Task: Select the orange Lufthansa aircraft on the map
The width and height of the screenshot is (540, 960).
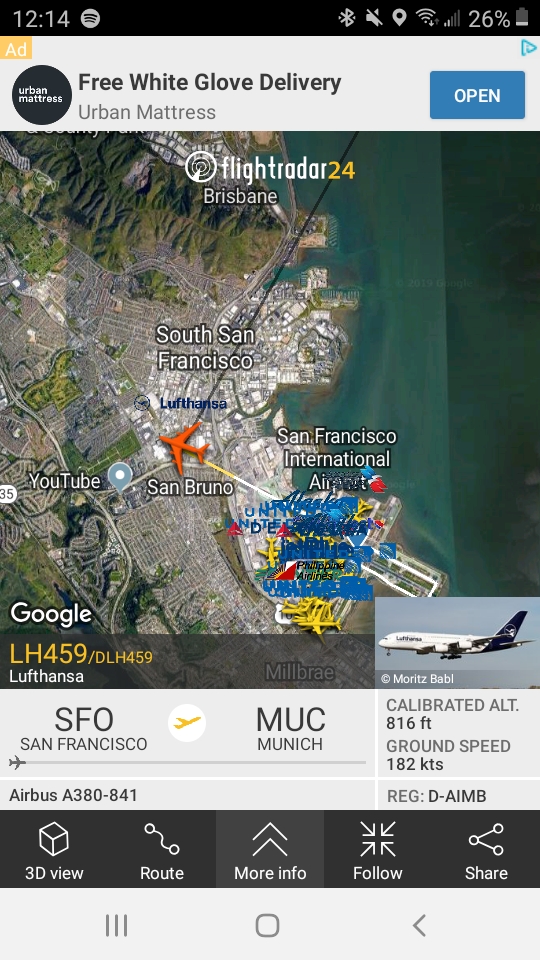Action: 184,447
